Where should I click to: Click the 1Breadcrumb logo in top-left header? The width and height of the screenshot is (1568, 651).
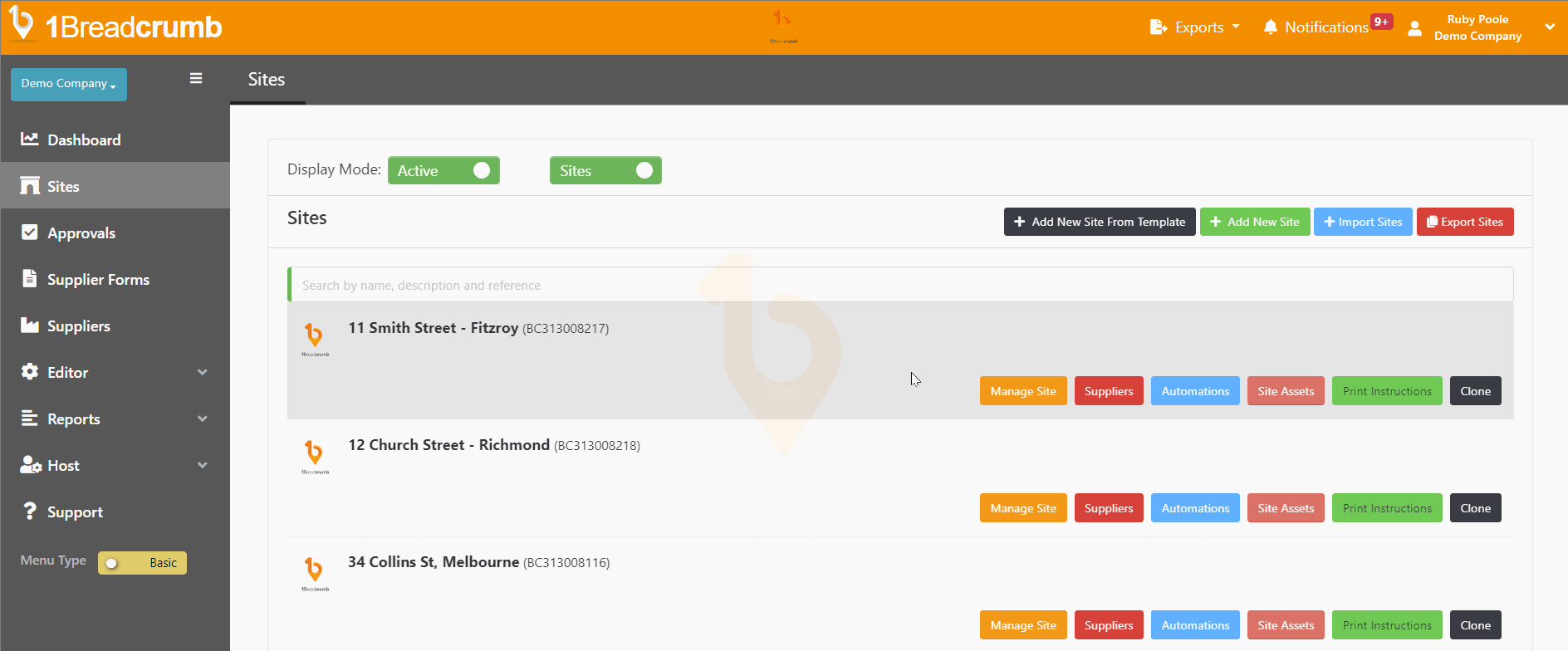115,27
